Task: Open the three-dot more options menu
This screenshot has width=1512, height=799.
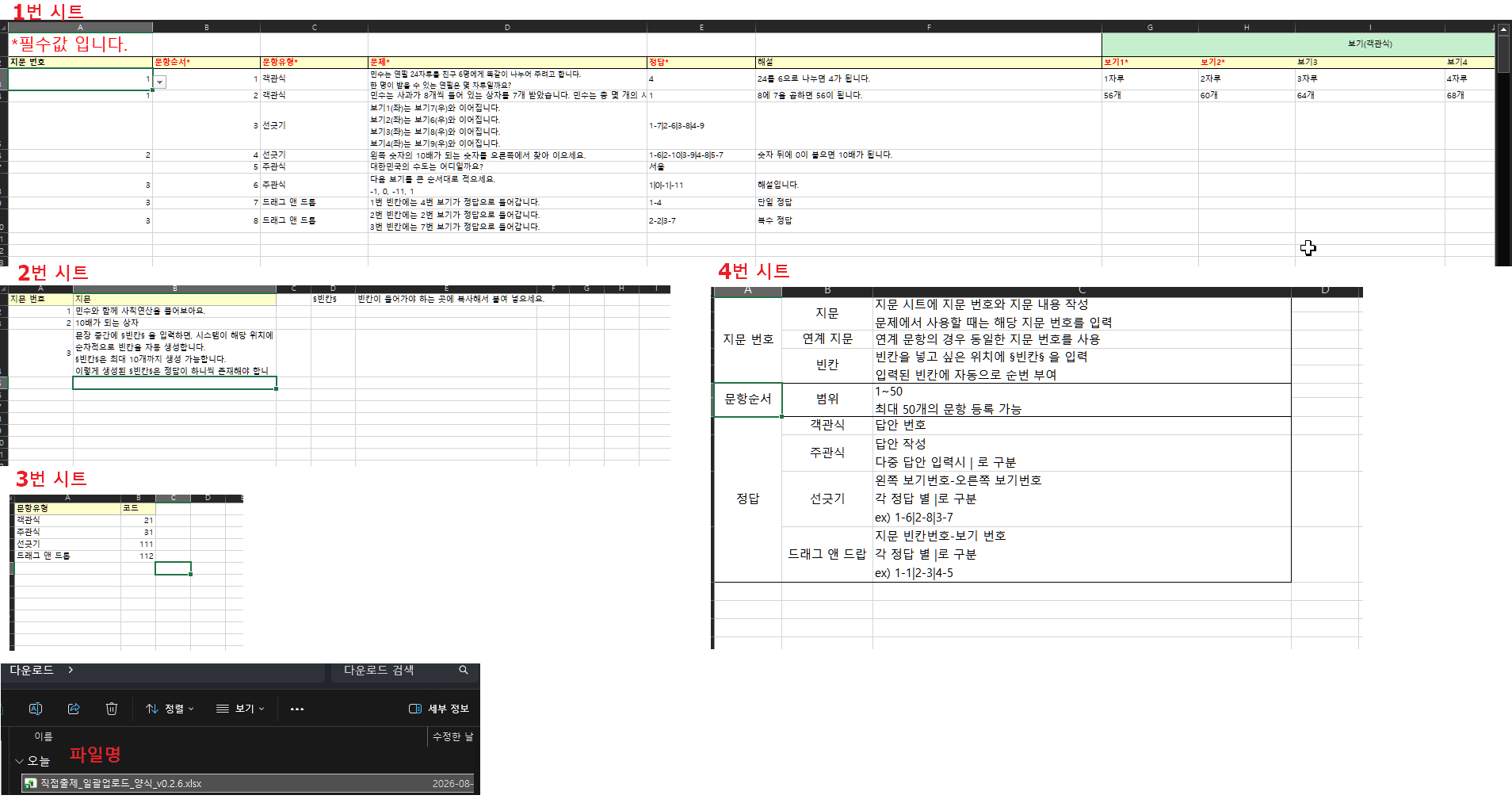Action: (297, 709)
